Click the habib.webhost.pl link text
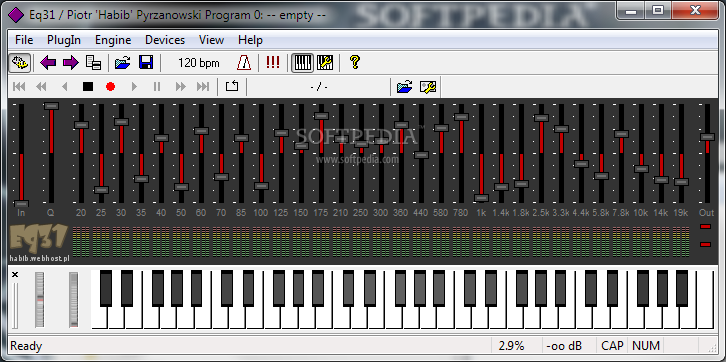Viewport: 726px width, 362px height. click(x=39, y=259)
